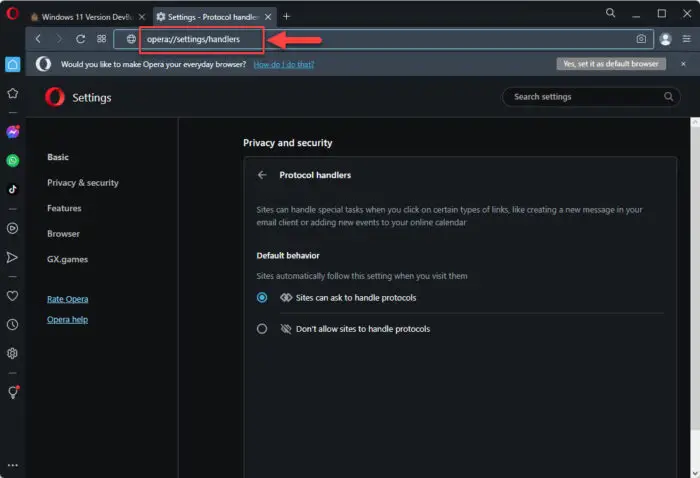The height and width of the screenshot is (478, 700).
Task: Click the back arrow beside Protocol handlers
Action: tap(262, 175)
